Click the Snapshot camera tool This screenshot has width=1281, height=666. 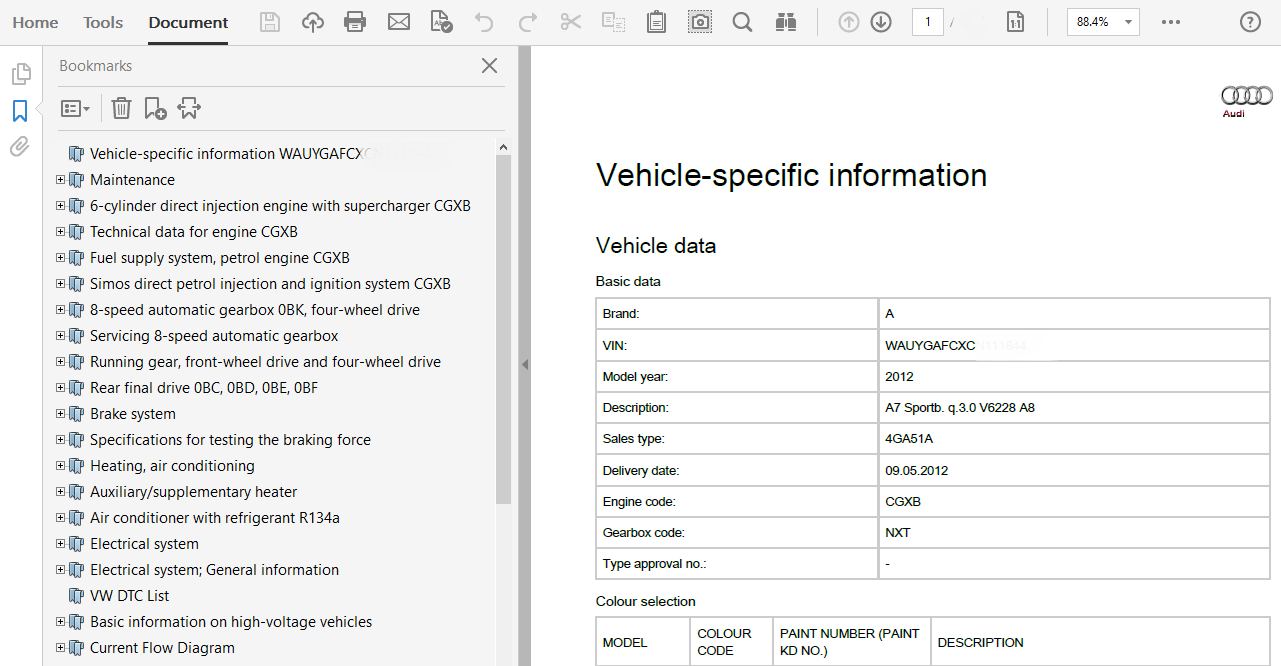699,20
